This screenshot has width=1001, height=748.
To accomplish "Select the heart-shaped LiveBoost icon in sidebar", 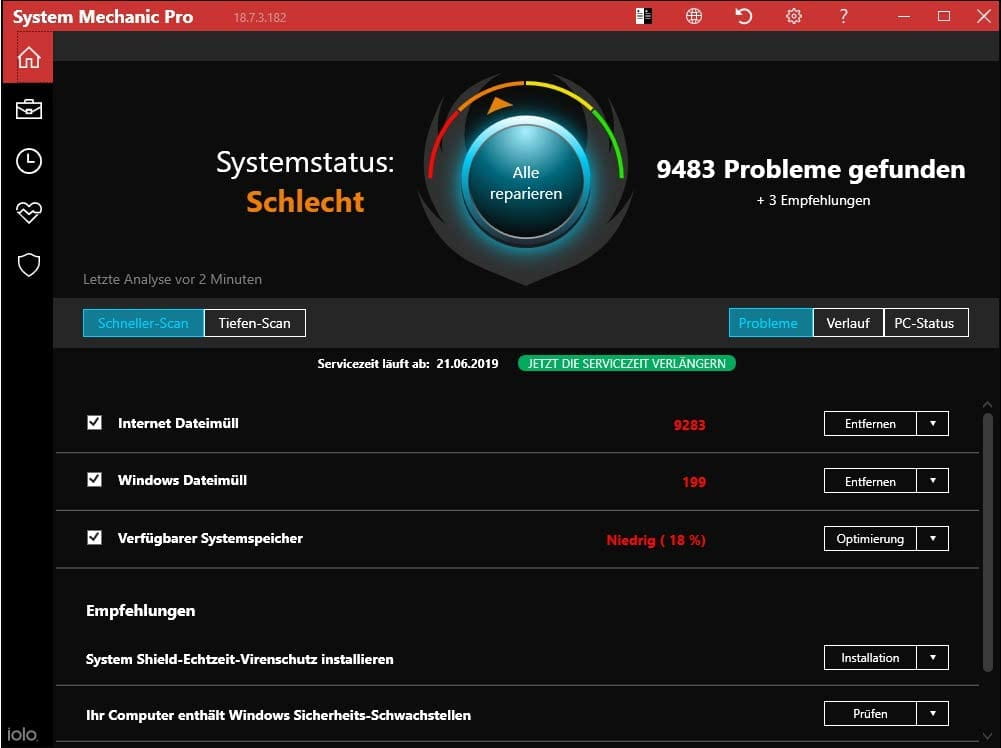I will pyautogui.click(x=27, y=212).
